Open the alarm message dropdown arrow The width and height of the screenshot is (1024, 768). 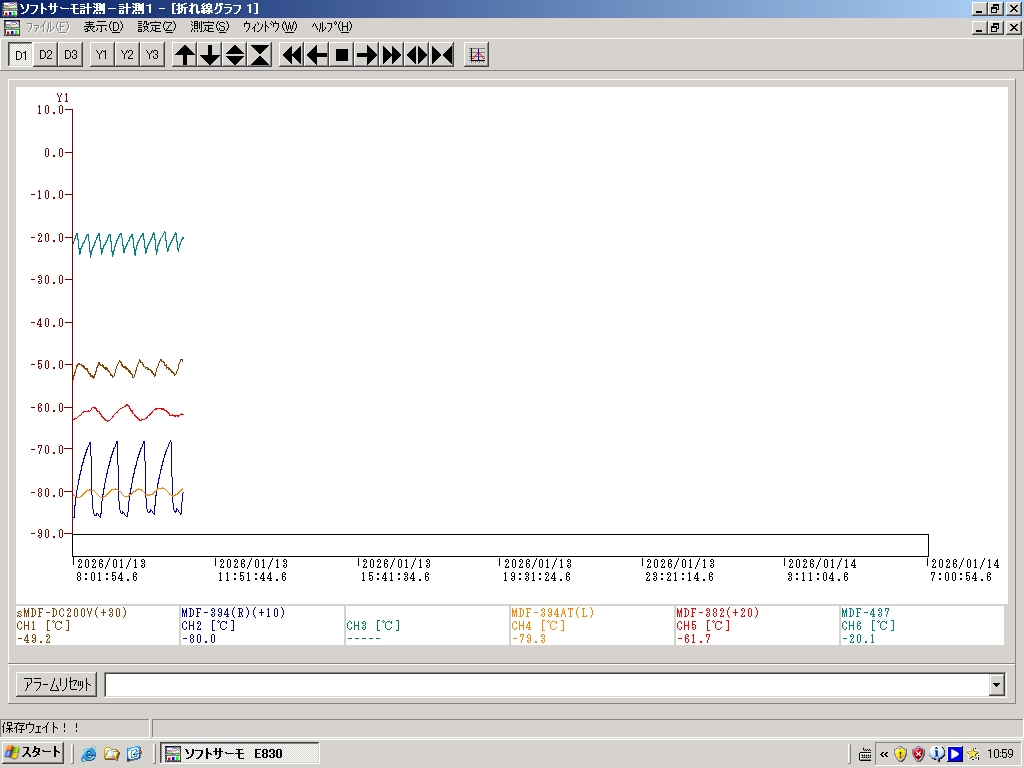[995, 685]
